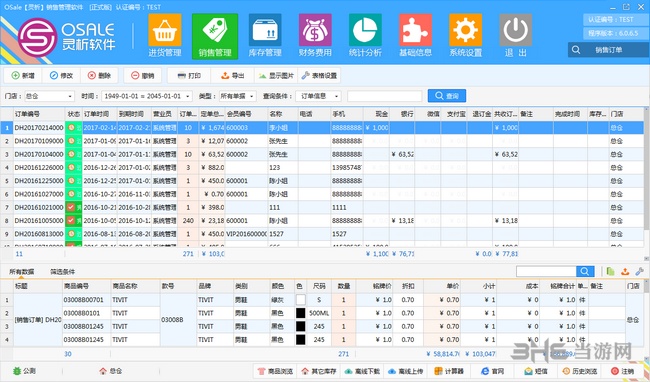
Task: Expand 查询条件 订单信息 dropdown
Action: (337, 96)
